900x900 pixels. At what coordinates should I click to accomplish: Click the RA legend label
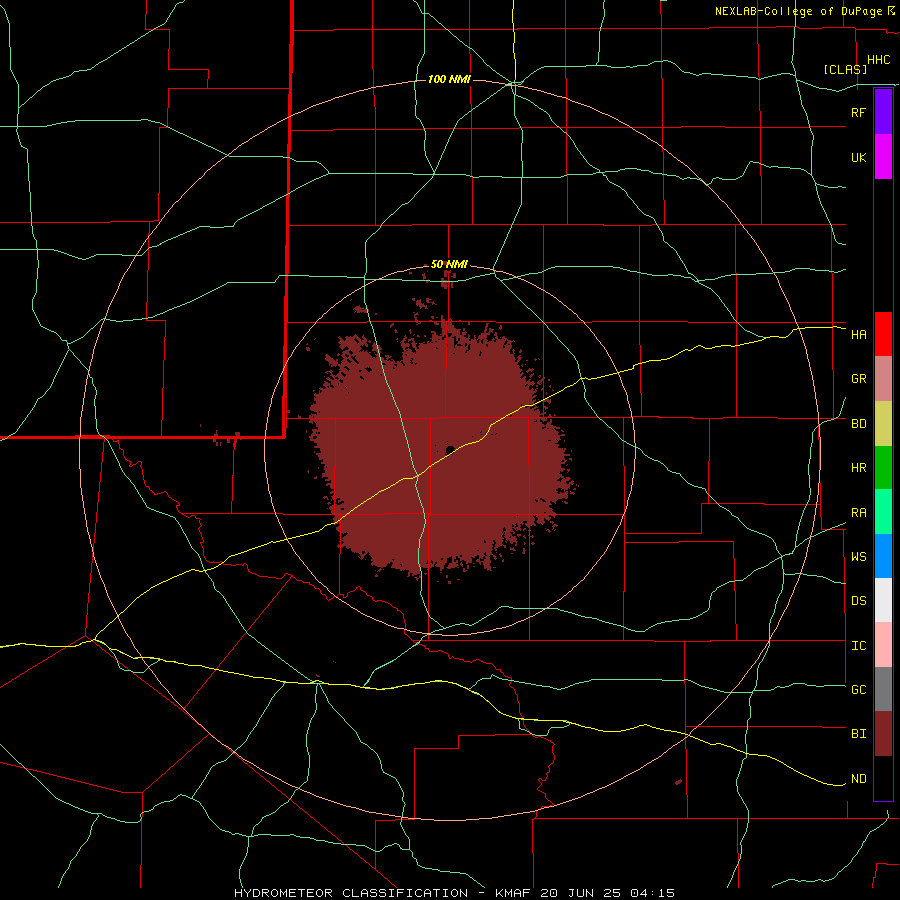(859, 513)
